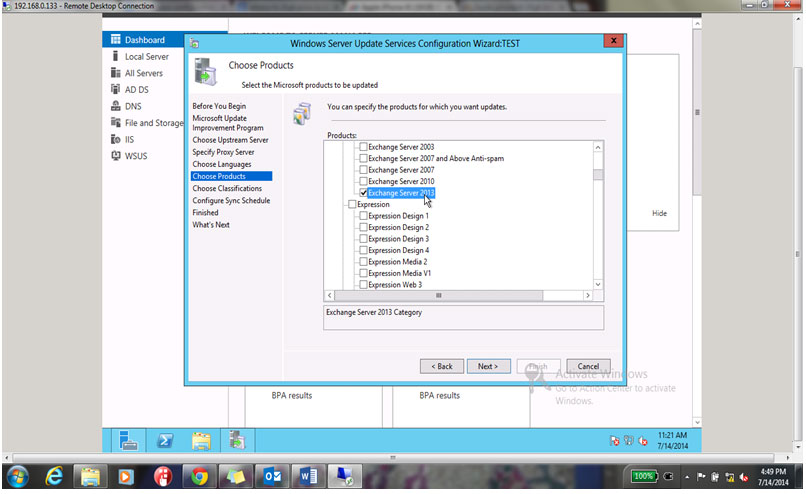Click the Action Center flag icon
806x494 pixels.
(701, 477)
